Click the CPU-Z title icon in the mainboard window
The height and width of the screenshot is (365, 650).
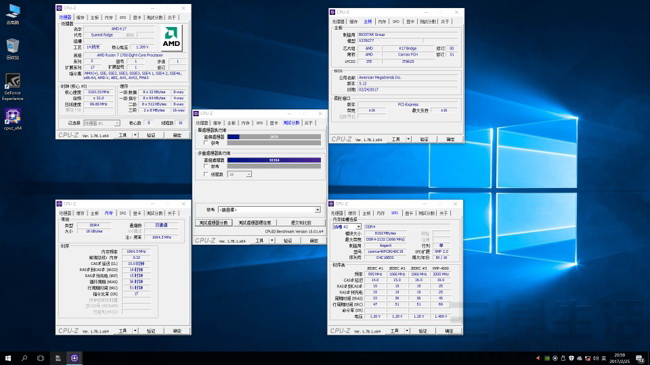click(332, 12)
